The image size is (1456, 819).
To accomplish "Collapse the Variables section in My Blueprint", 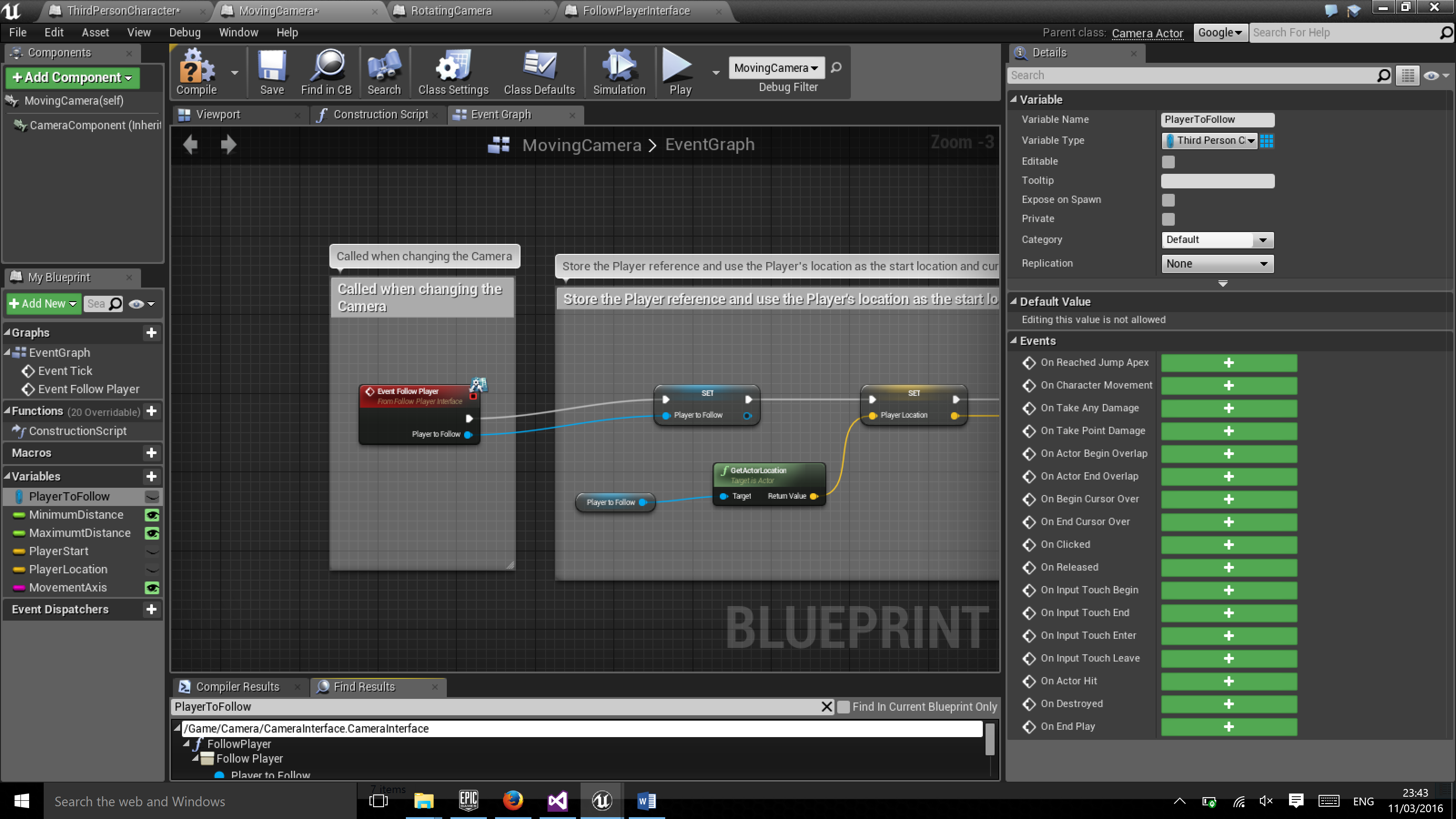I will click(x=7, y=476).
